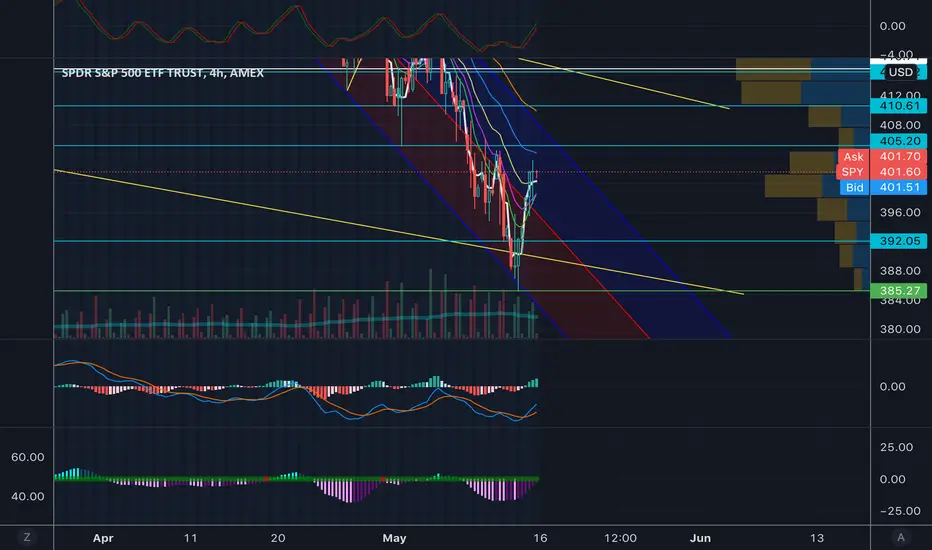Click the −25.00 value on the bottom indicator scale

tap(900, 511)
